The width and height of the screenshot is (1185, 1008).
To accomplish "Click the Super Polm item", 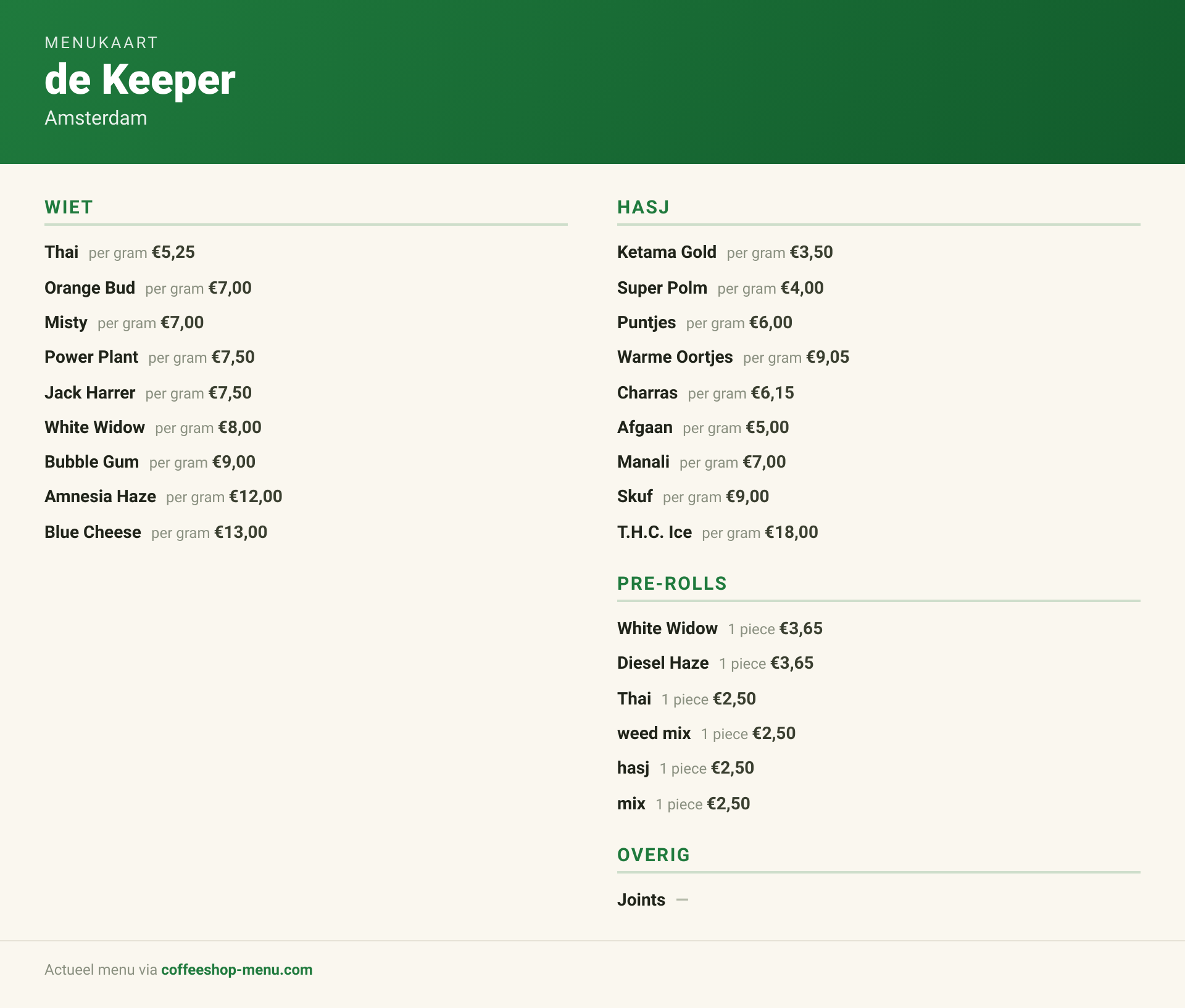I will point(662,288).
